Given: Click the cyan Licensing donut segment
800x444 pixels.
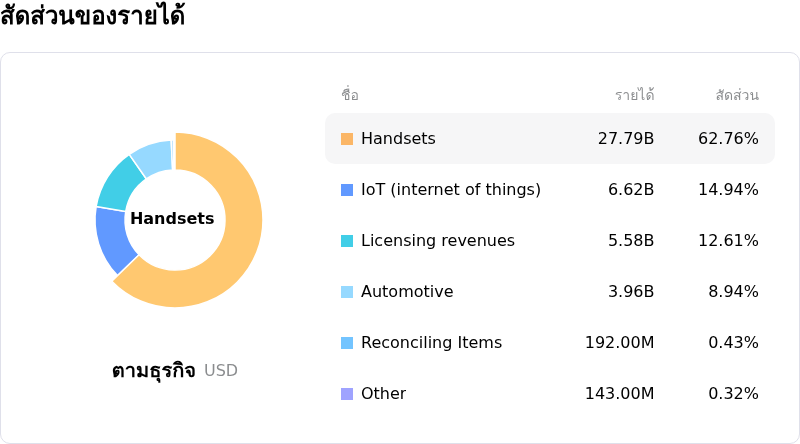Looking at the screenshot, I should point(122,182).
